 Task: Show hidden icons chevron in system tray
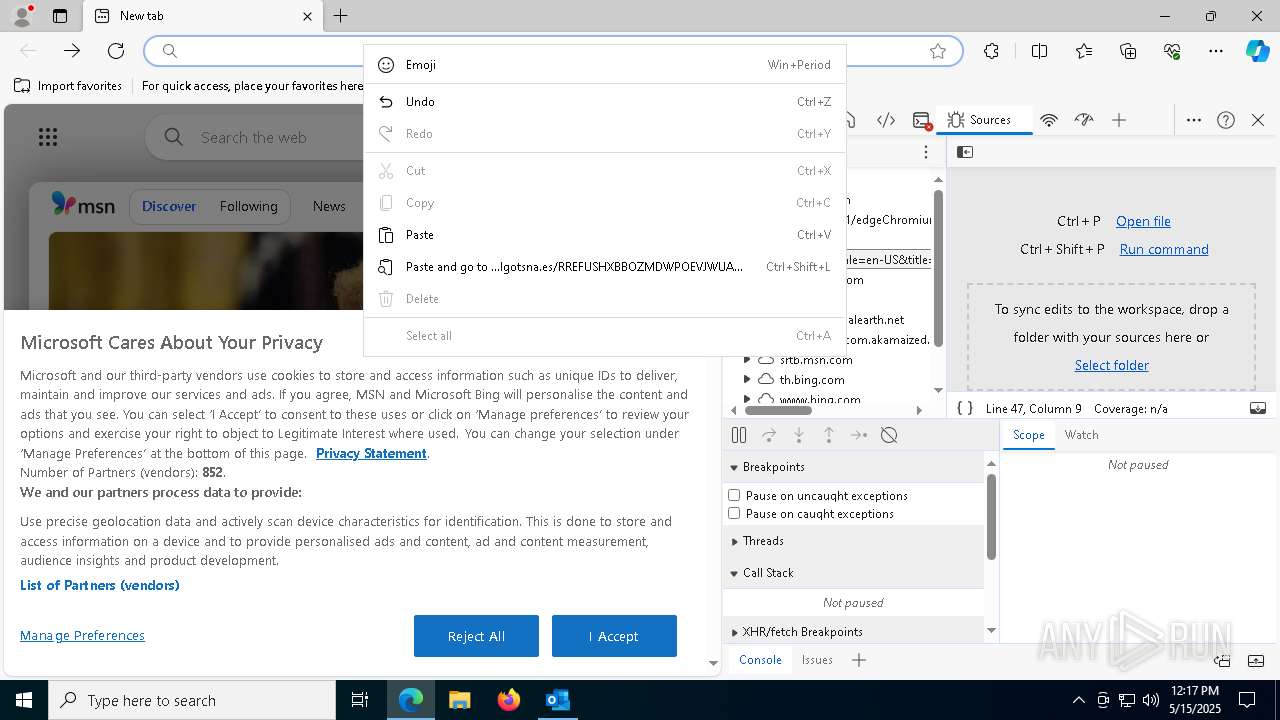(1078, 700)
